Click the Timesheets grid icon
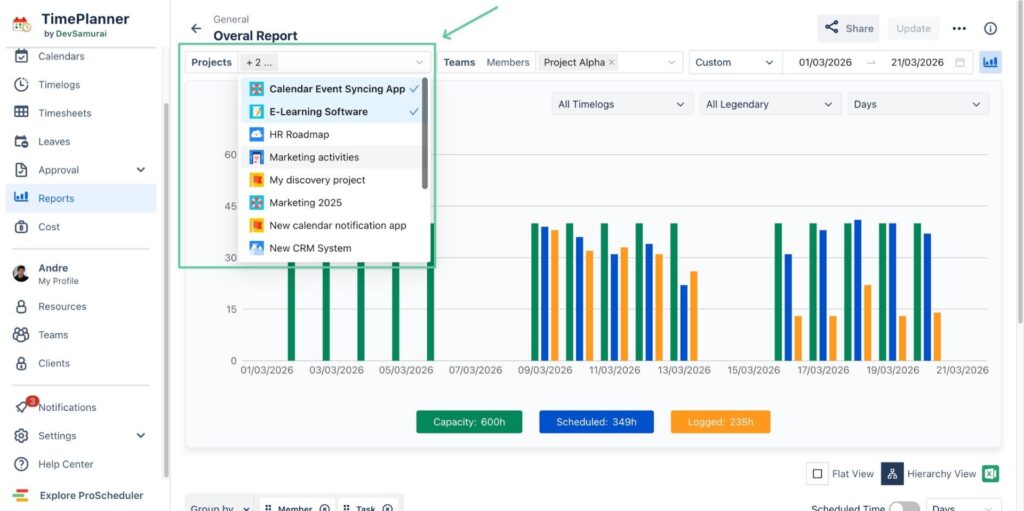The height and width of the screenshot is (511, 1024). click(21, 112)
